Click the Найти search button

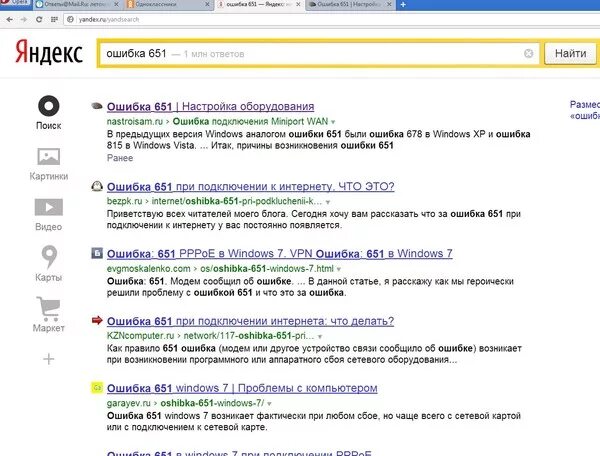click(x=570, y=54)
